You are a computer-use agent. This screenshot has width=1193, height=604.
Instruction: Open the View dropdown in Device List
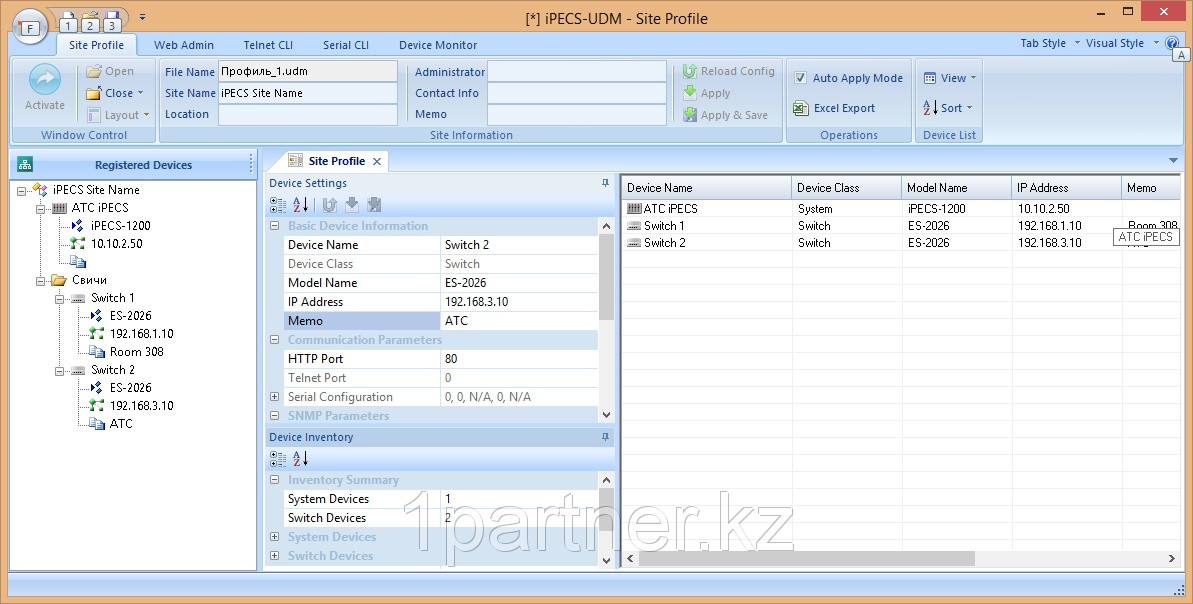[x=950, y=78]
